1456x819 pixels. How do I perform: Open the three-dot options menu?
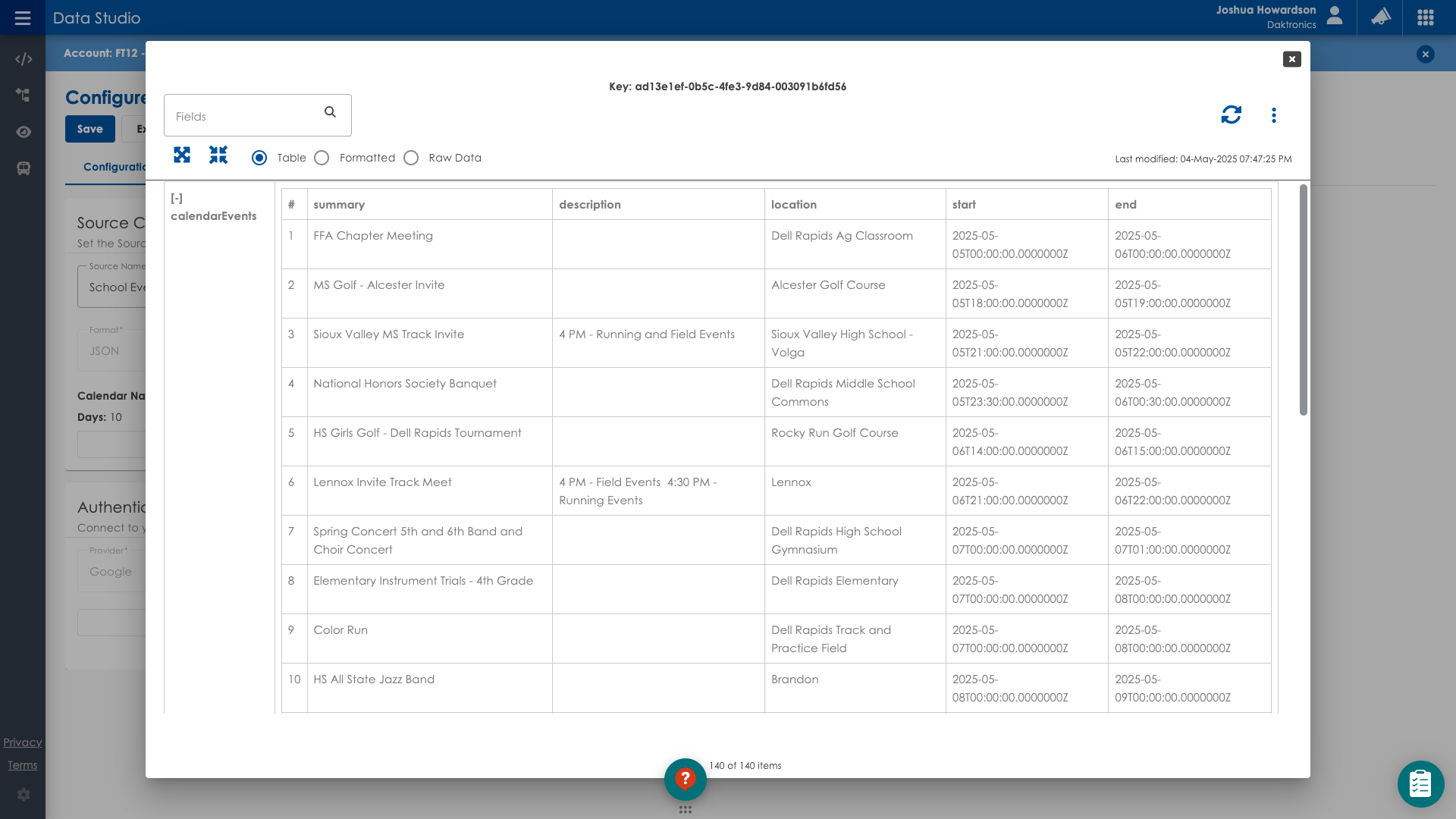pyautogui.click(x=1274, y=115)
